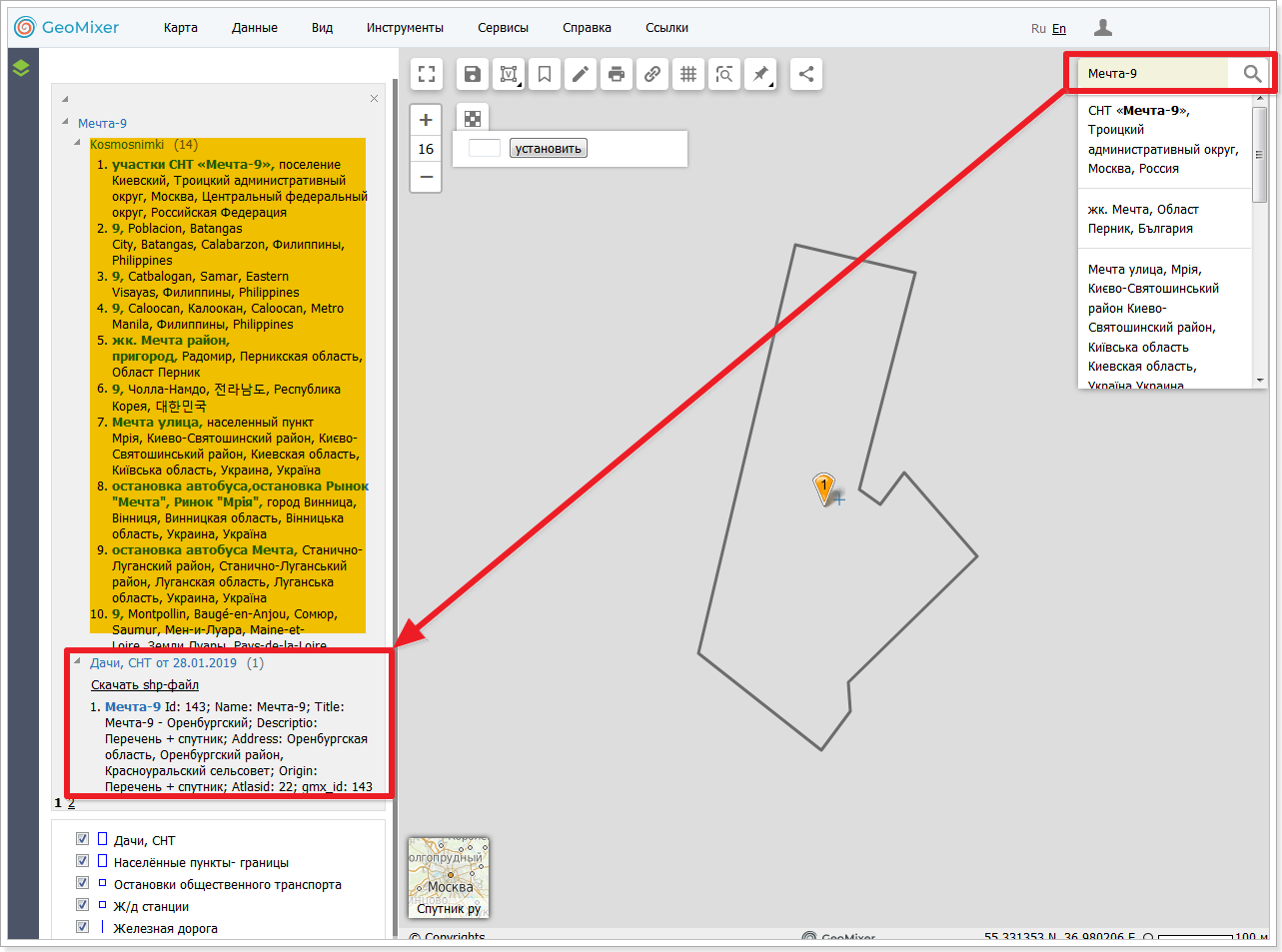Open the Мечта-9 result with Id 143

pos(133,707)
